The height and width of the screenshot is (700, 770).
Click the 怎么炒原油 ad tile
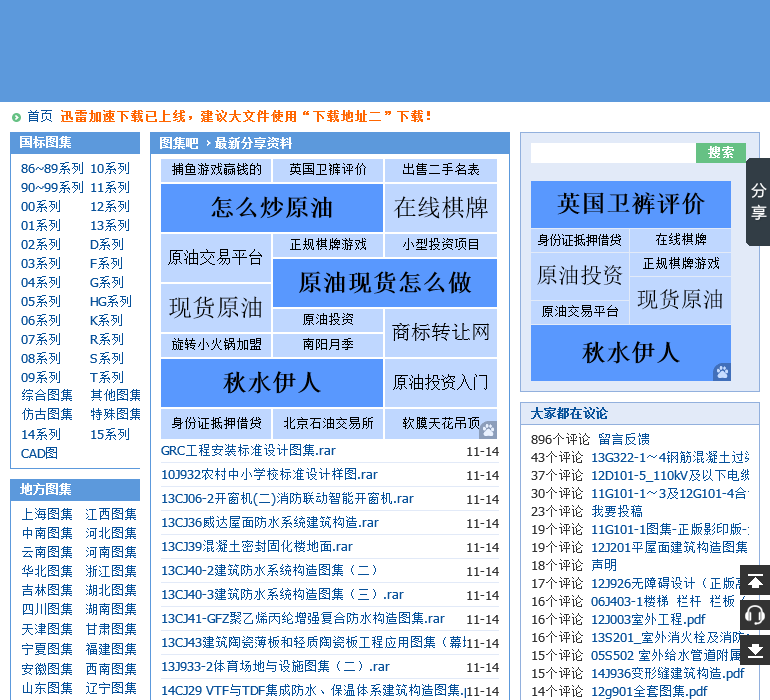271,208
